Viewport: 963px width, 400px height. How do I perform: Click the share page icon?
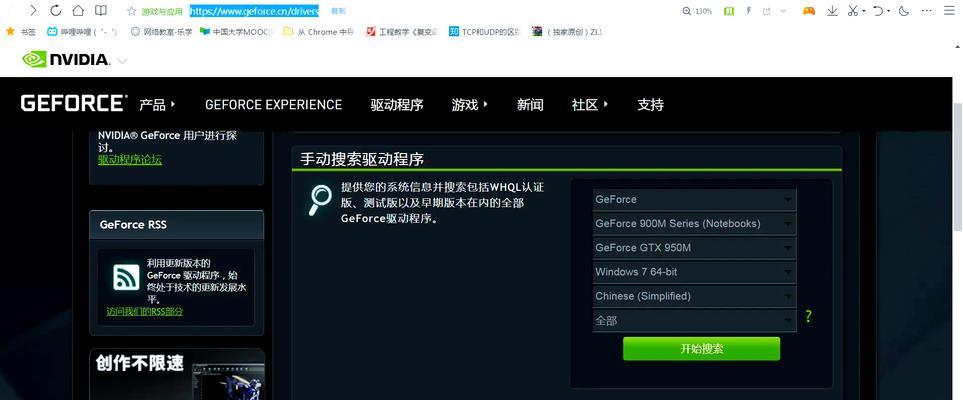pos(766,11)
